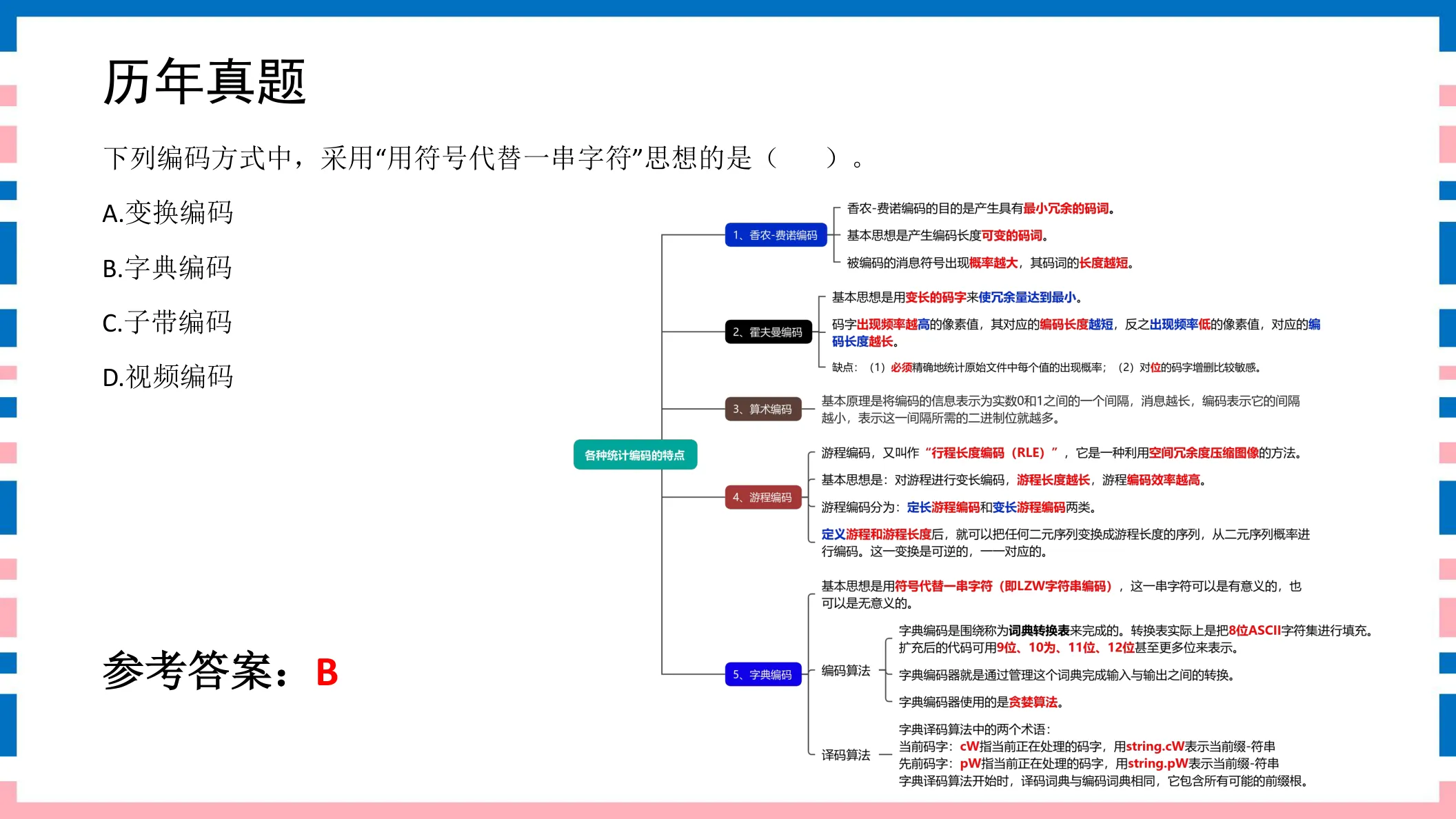Select the root node 各种统计编码的特点

pos(635,455)
